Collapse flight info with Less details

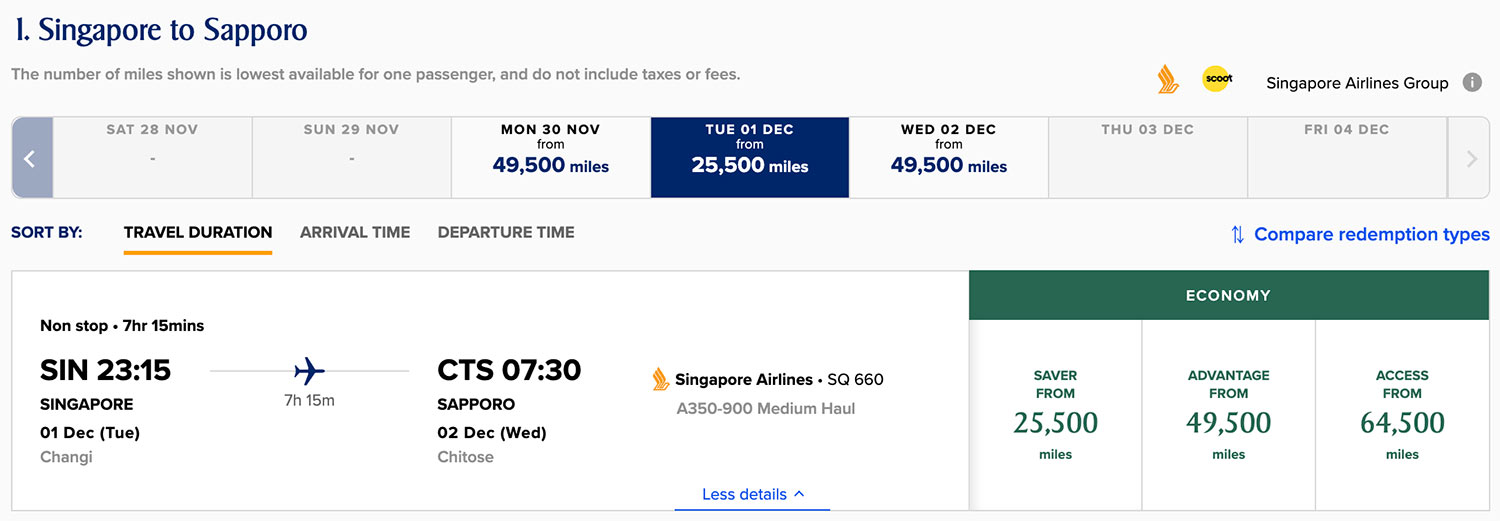coord(752,494)
